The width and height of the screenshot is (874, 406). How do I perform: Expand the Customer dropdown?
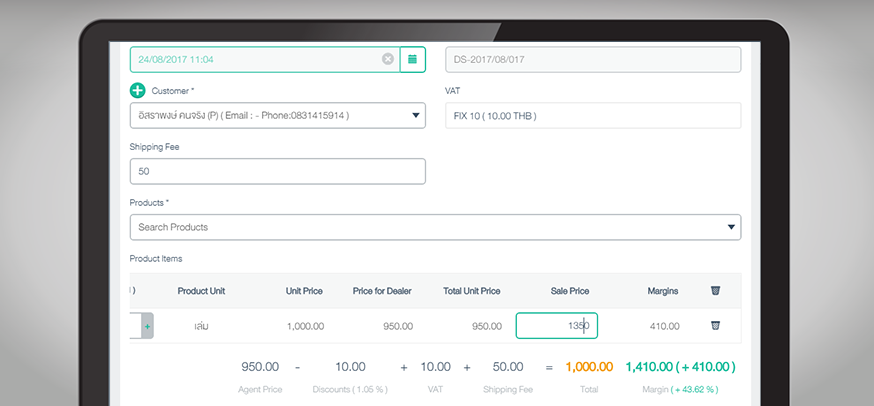click(417, 116)
